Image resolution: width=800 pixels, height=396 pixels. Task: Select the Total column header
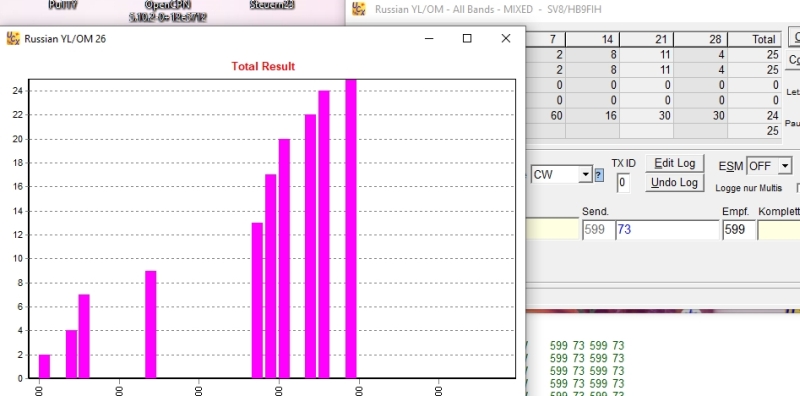[x=755, y=39]
